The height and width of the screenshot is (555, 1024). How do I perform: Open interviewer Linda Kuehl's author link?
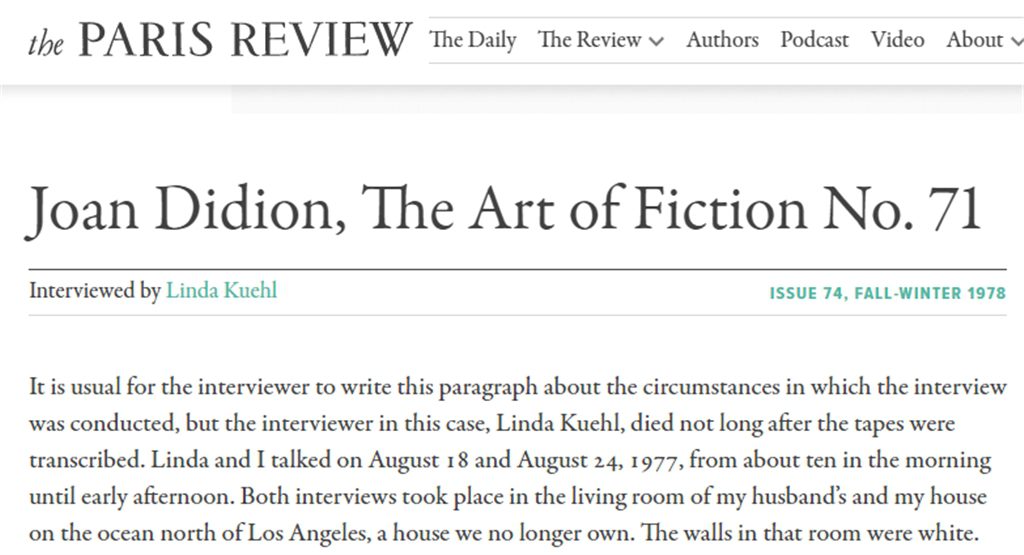221,291
